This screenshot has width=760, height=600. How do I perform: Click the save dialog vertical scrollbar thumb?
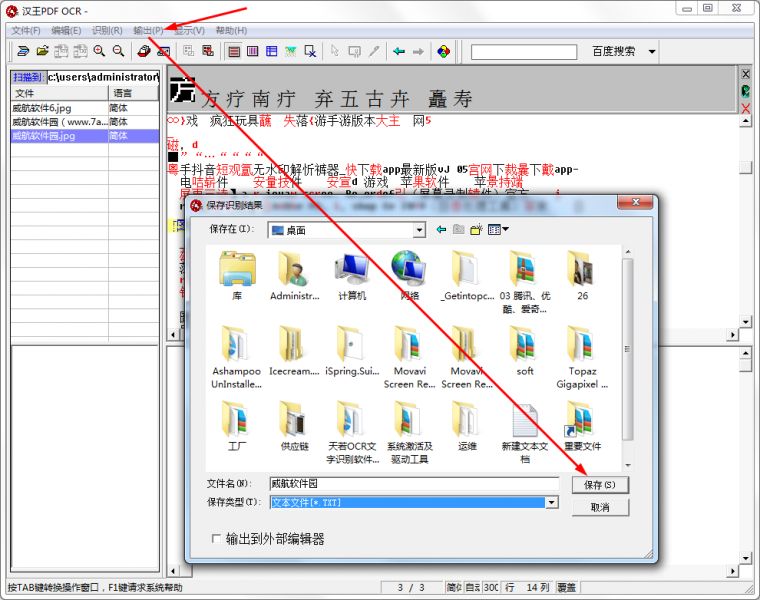tap(628, 349)
